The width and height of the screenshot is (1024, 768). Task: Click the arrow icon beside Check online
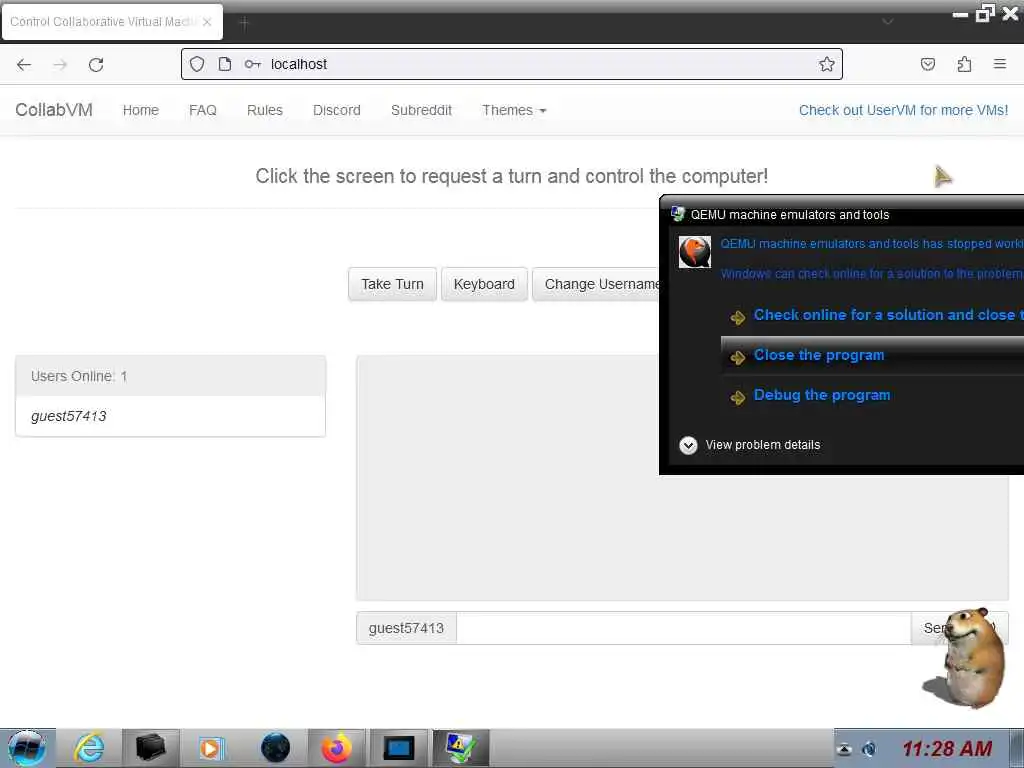point(738,317)
